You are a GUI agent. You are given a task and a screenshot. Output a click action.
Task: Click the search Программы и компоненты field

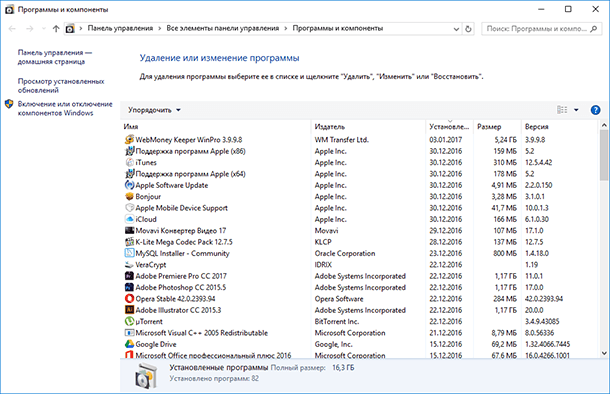pyautogui.click(x=537, y=29)
